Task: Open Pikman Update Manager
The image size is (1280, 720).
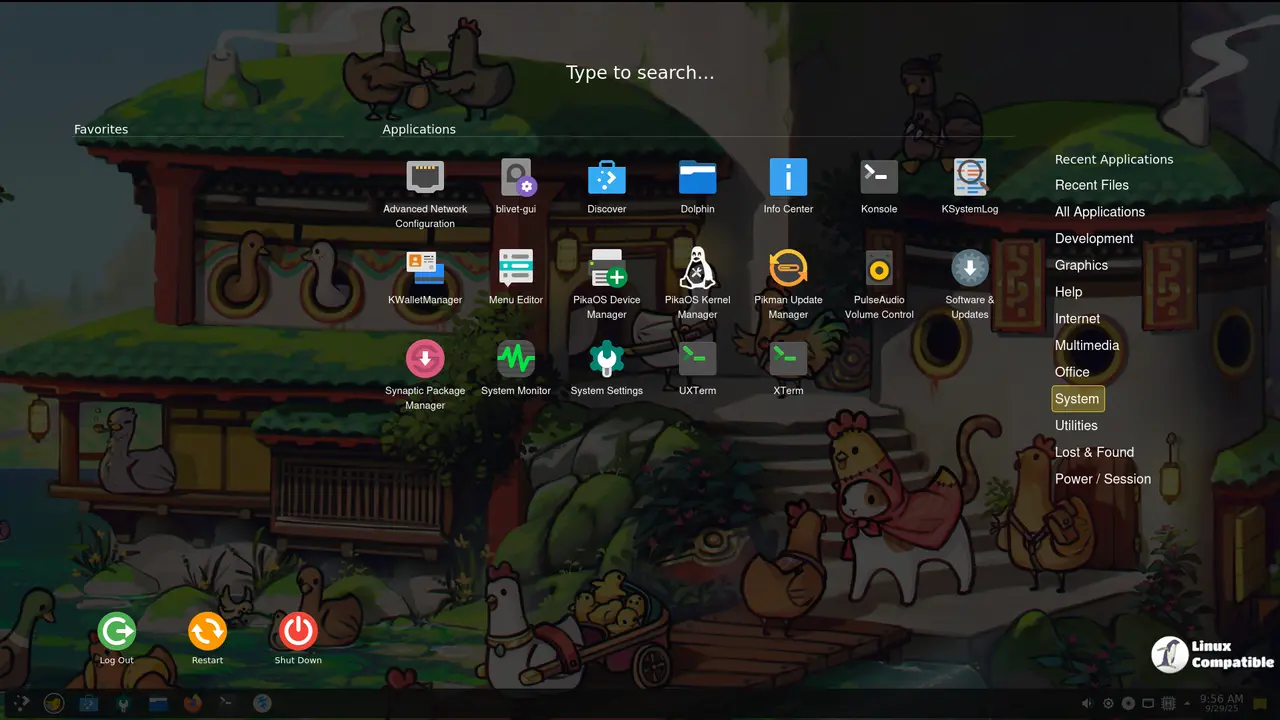Action: (x=788, y=269)
